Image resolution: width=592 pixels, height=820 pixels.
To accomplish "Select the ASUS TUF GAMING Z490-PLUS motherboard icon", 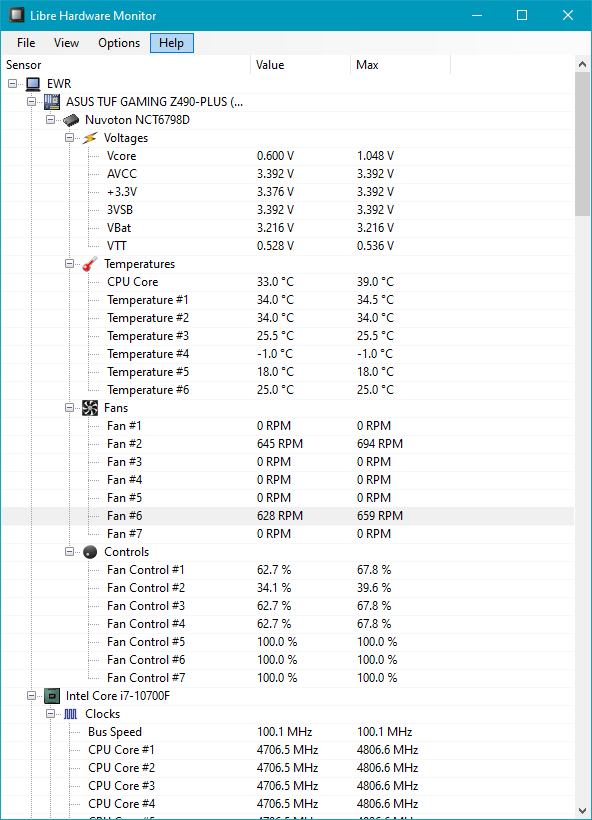I will pos(50,101).
